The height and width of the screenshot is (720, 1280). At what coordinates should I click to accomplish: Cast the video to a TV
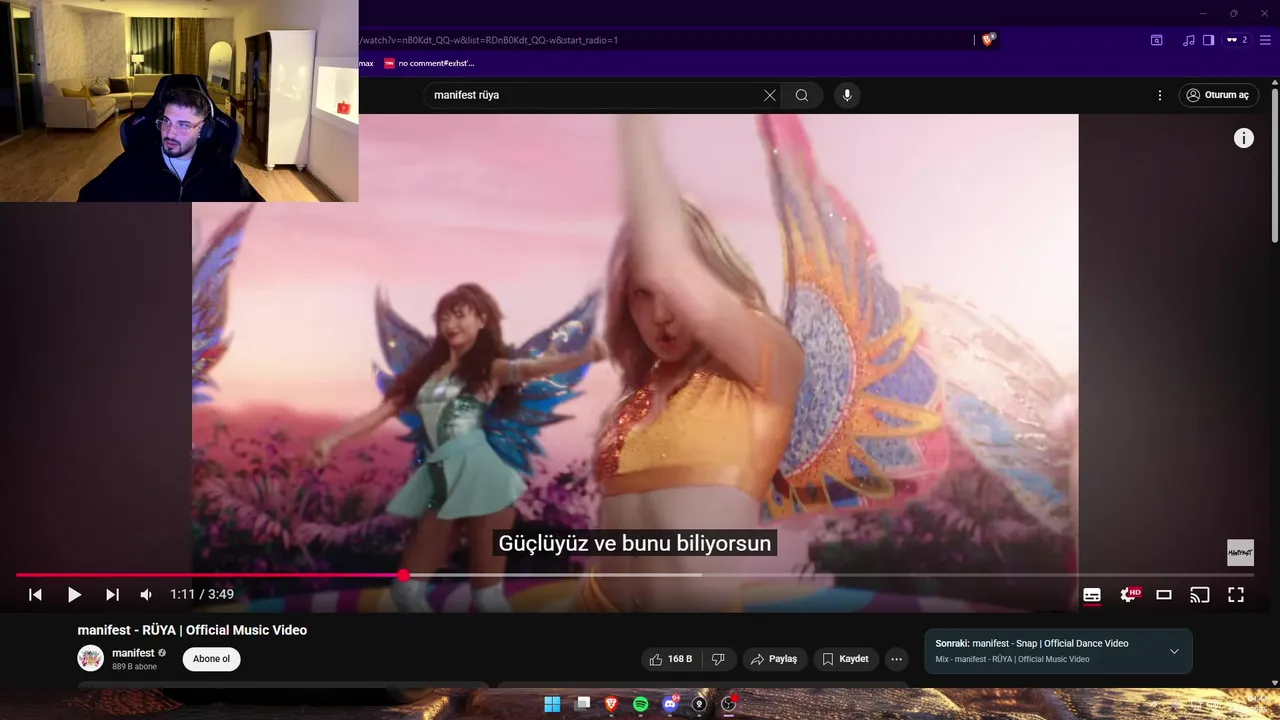1200,594
